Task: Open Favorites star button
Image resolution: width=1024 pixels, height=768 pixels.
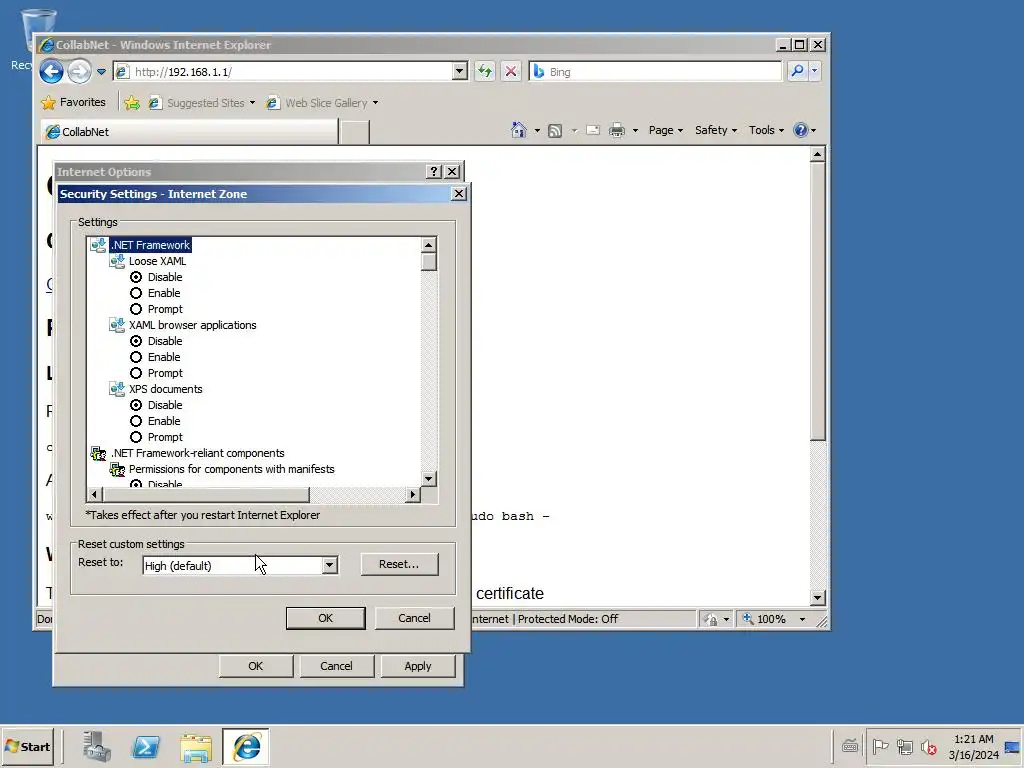Action: 73,103
